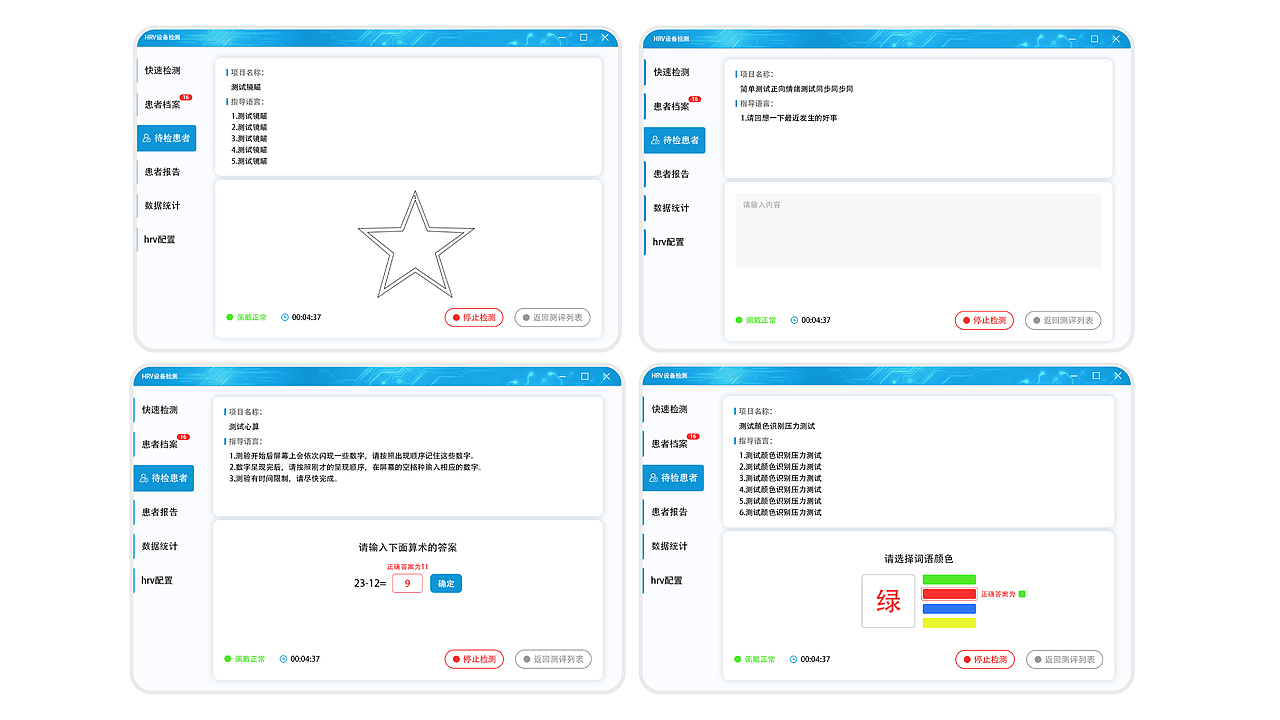Select the blue color bar answer
Viewport: 1280px width, 720px height.
tap(949, 608)
